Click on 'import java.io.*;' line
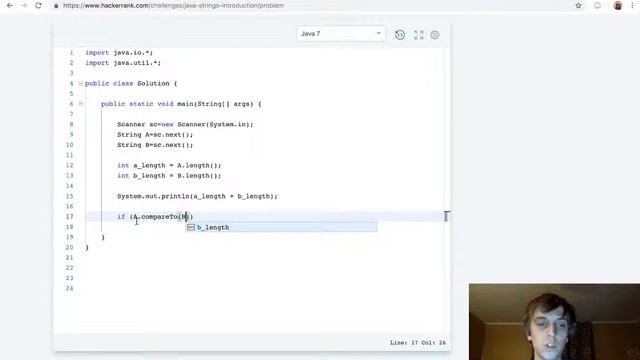The height and width of the screenshot is (360, 640). 119,53
